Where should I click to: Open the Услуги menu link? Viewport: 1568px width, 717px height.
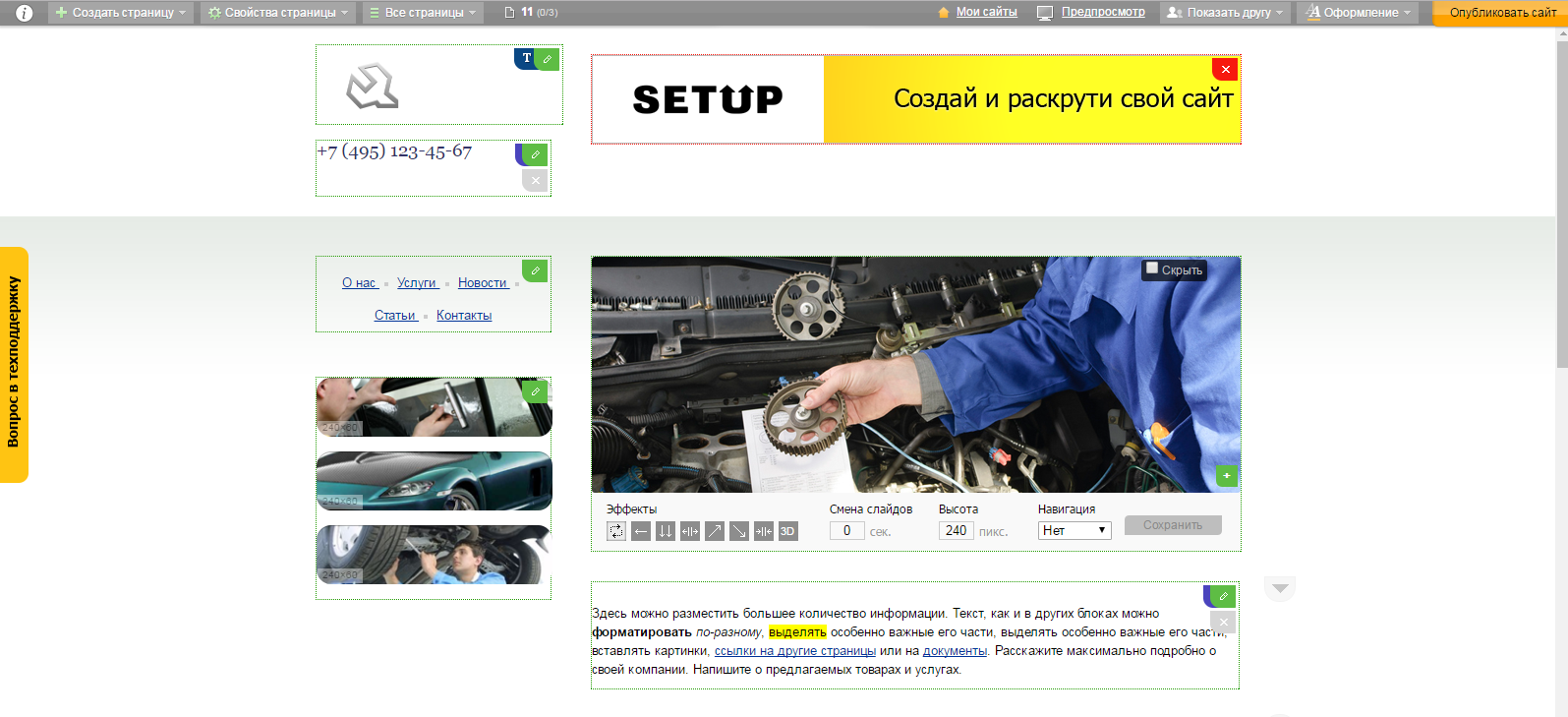[418, 283]
